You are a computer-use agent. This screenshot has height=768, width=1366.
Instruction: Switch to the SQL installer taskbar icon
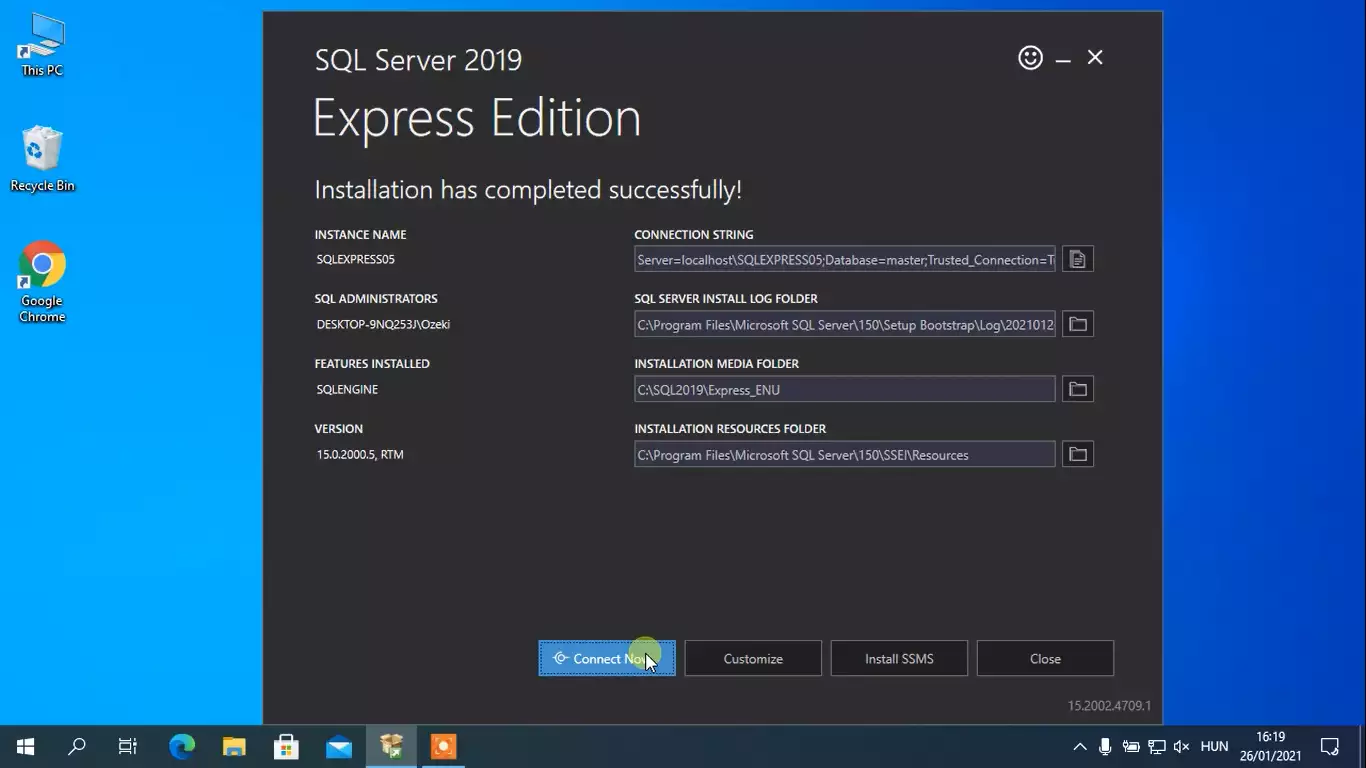391,746
